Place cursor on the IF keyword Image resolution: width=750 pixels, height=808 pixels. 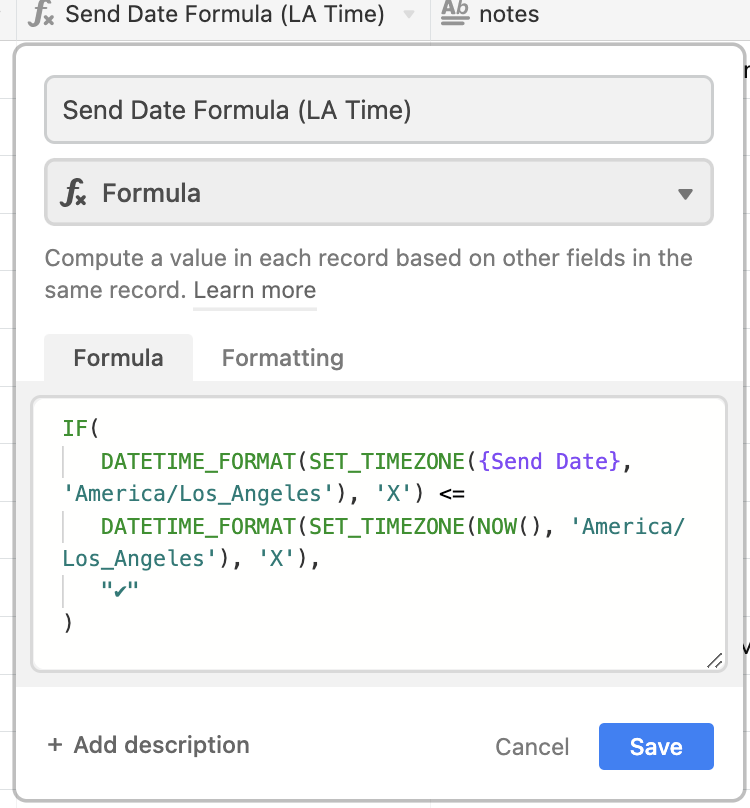tap(75, 429)
